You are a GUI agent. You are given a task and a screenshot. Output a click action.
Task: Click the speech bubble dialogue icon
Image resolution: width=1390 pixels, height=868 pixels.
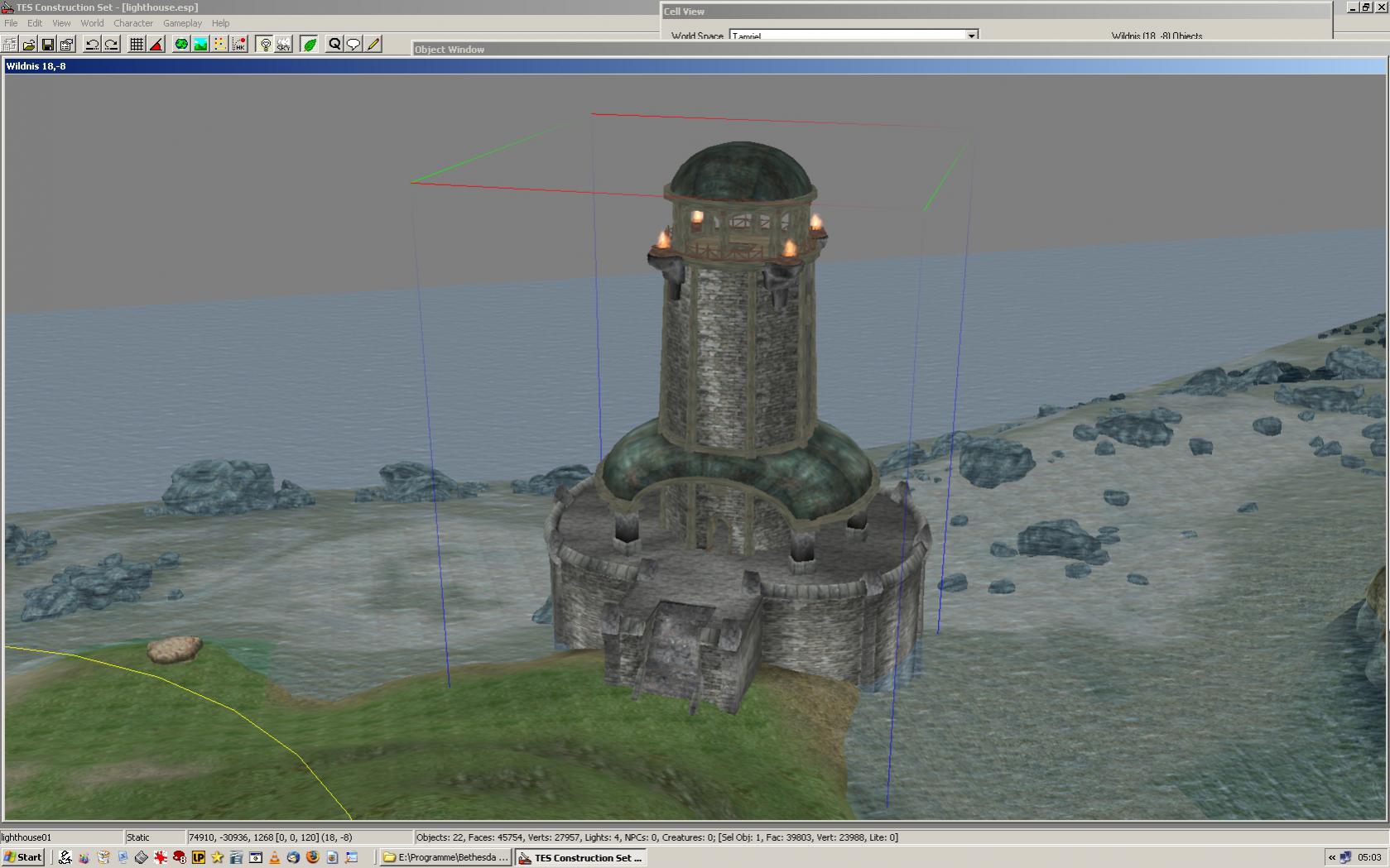pos(354,45)
